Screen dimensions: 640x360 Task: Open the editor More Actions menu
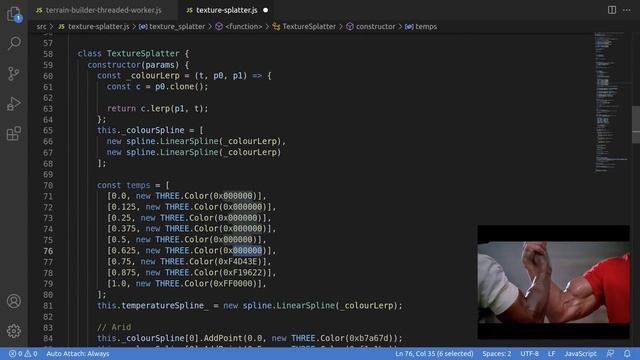click(x=627, y=10)
